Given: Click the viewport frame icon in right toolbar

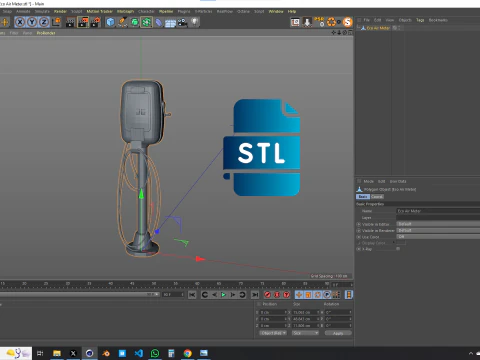Looking at the screenshot, I should (x=295, y=22).
